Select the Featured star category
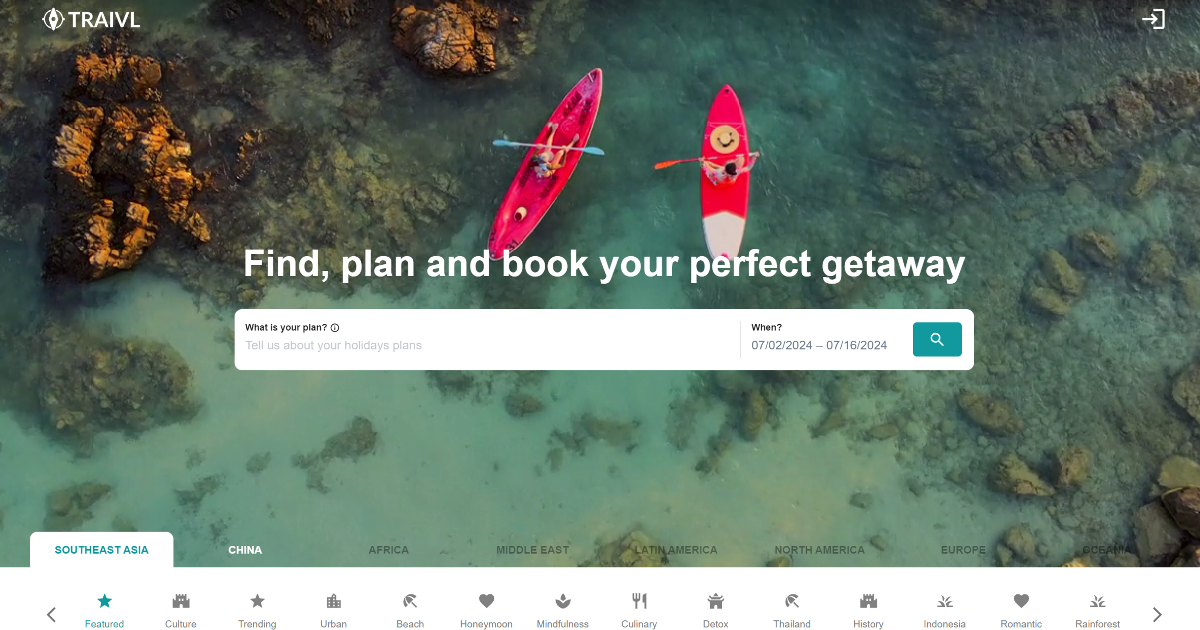This screenshot has height=630, width=1200. pyautogui.click(x=104, y=610)
